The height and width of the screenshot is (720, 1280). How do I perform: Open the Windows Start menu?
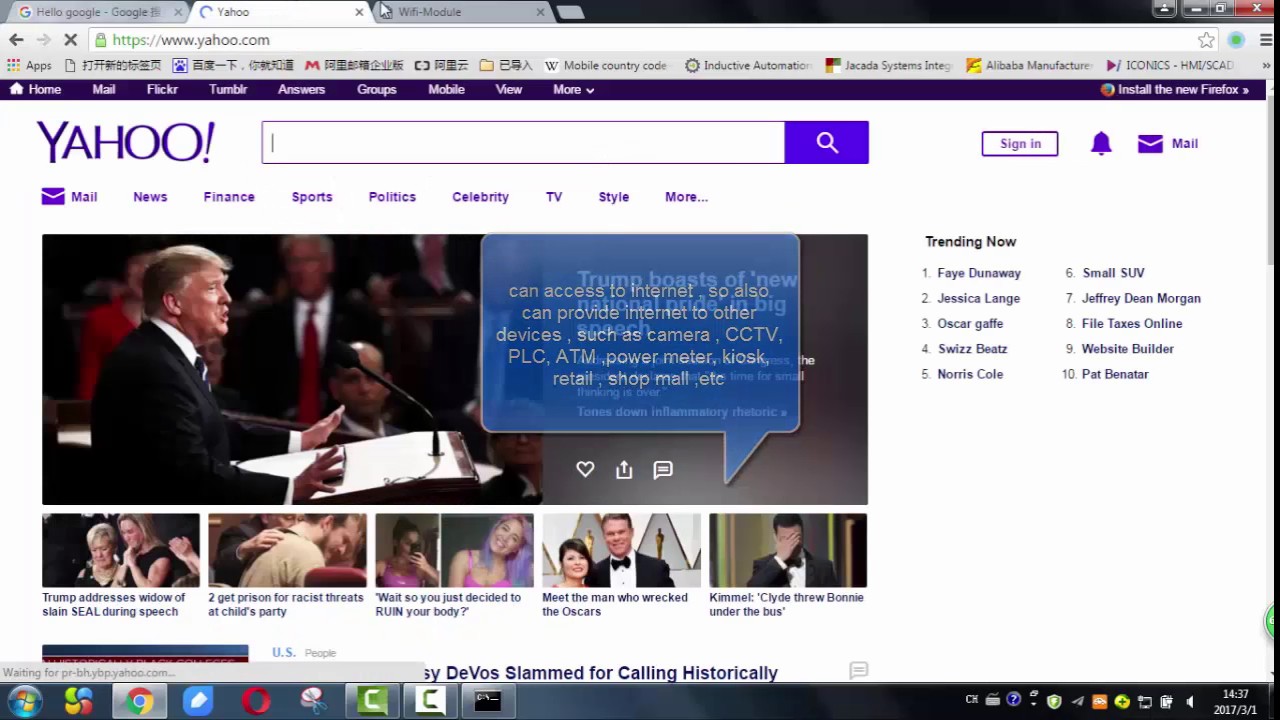tap(24, 701)
